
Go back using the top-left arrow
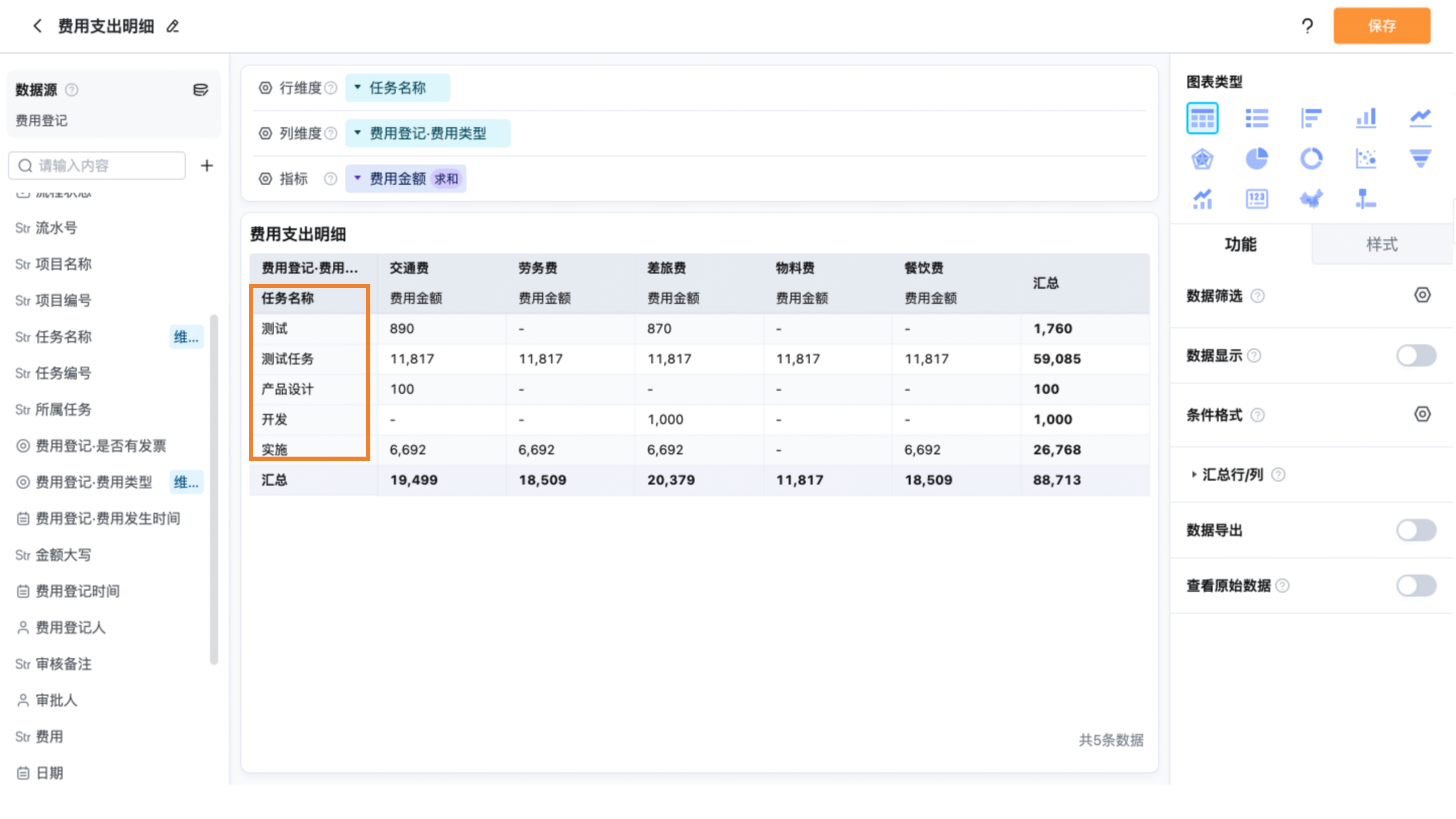click(37, 26)
